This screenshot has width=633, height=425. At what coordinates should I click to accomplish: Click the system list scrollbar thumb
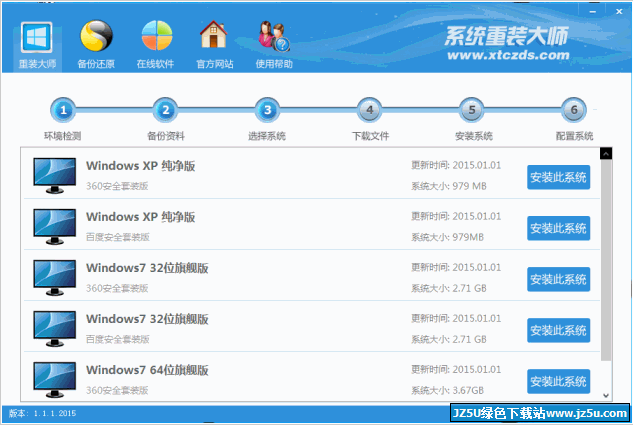click(x=606, y=260)
